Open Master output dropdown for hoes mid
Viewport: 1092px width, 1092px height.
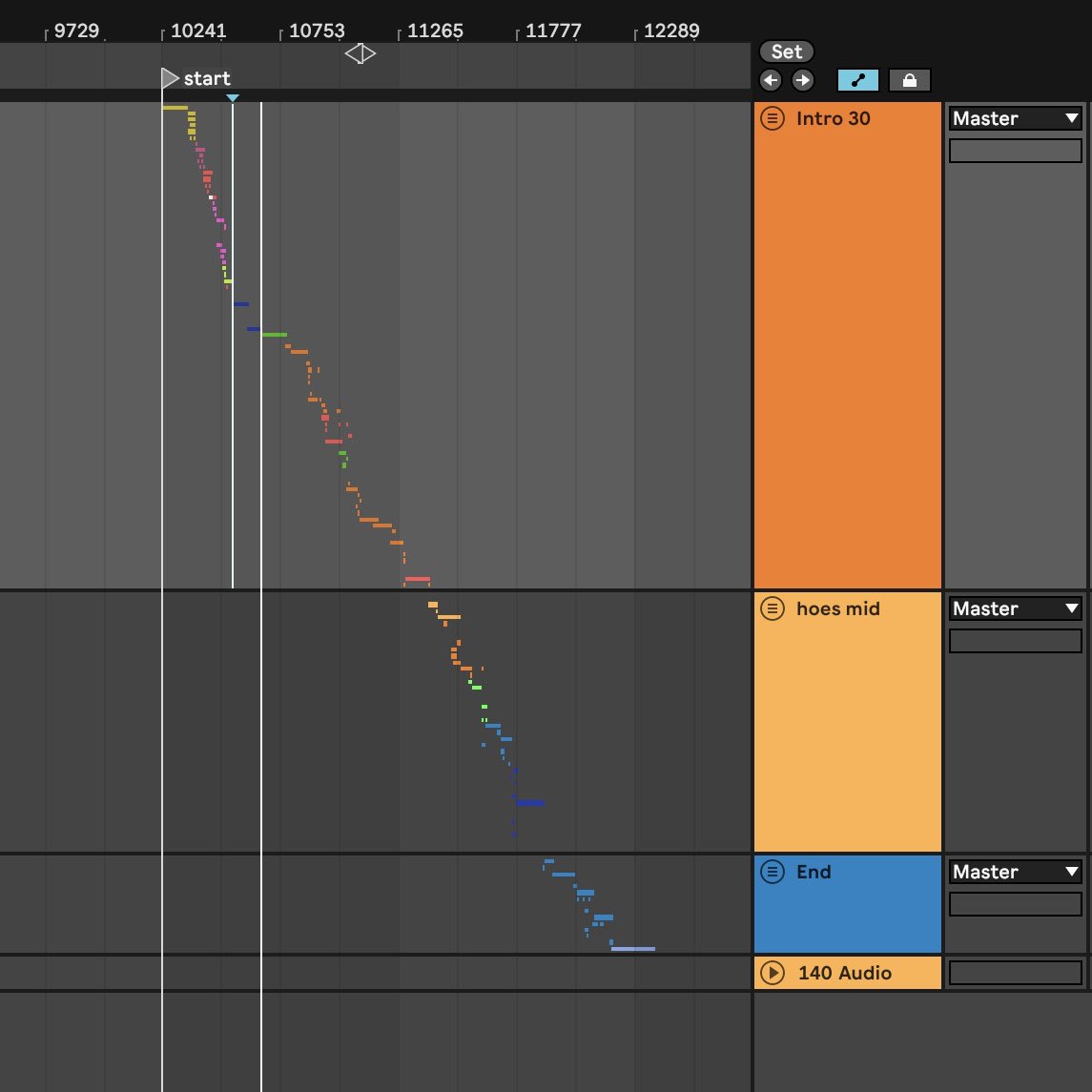pos(1016,608)
